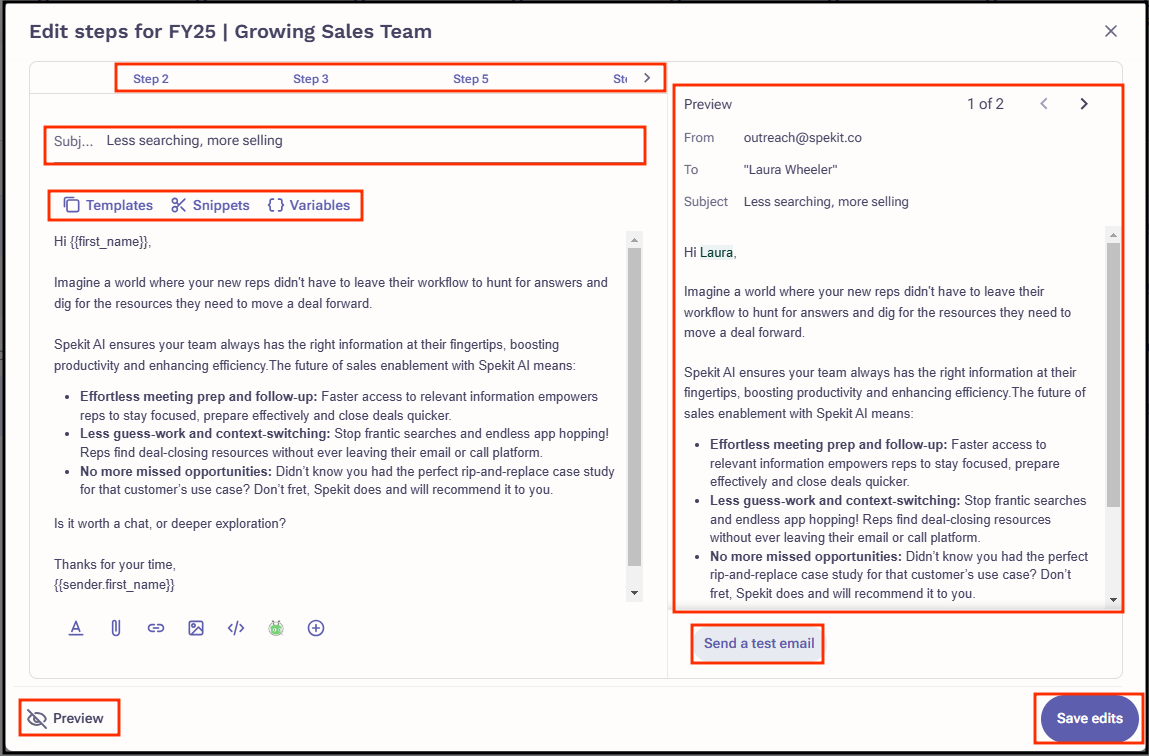
Task: Click 'Thanks for your time' line
Action: pos(114,566)
